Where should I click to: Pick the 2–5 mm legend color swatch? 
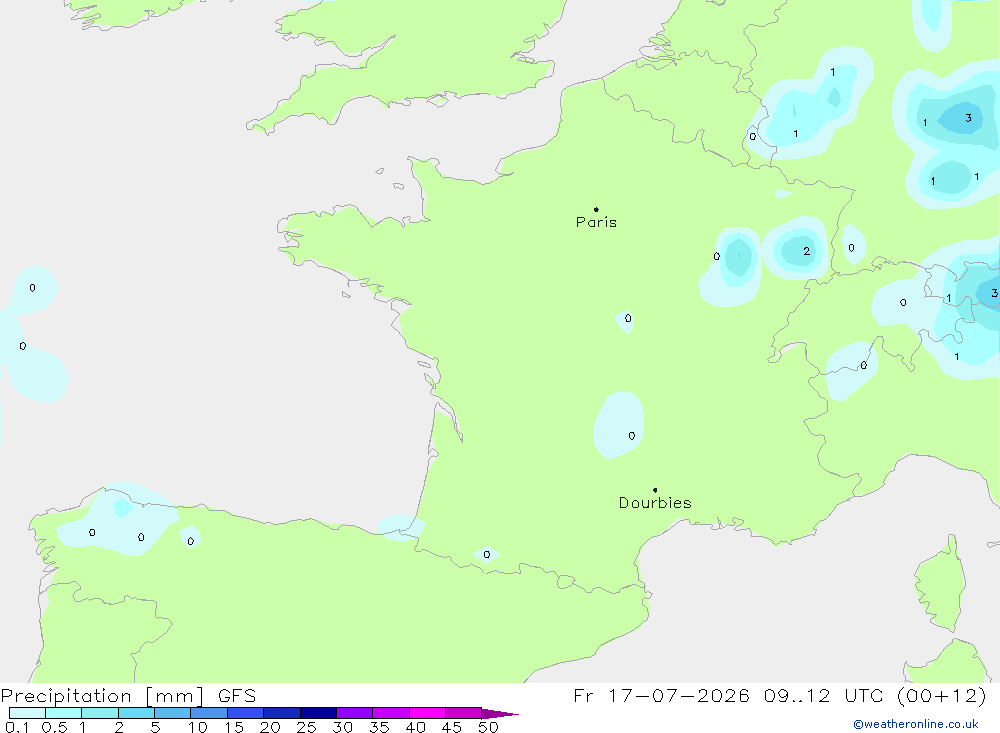pos(136,713)
